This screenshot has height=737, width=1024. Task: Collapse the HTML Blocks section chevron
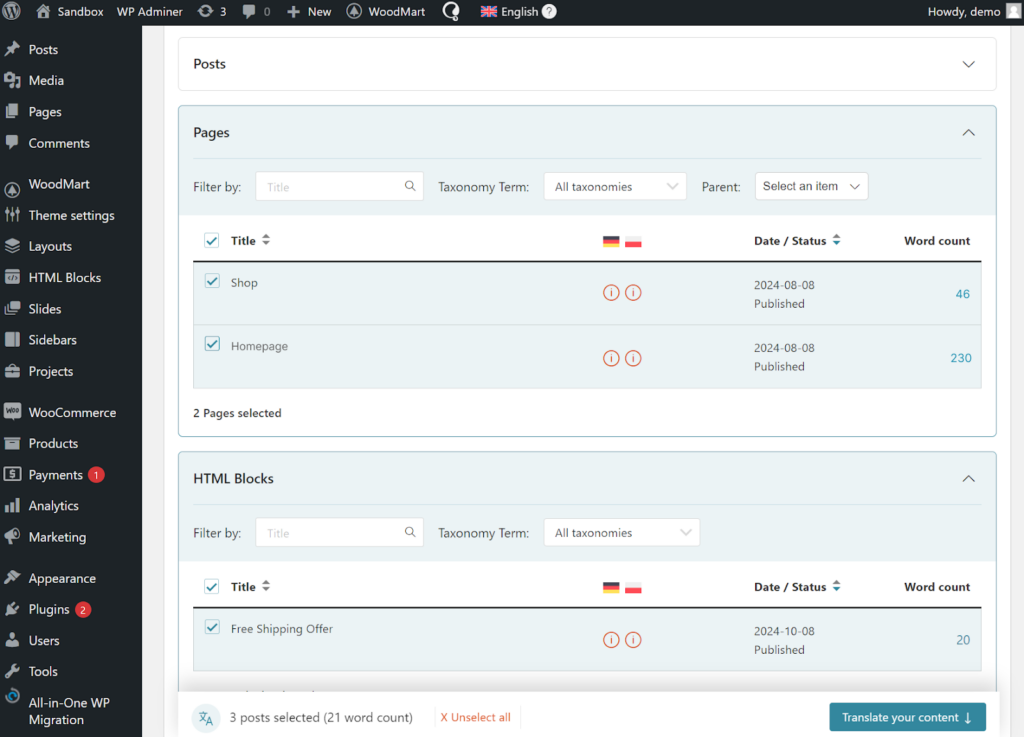[x=968, y=478]
